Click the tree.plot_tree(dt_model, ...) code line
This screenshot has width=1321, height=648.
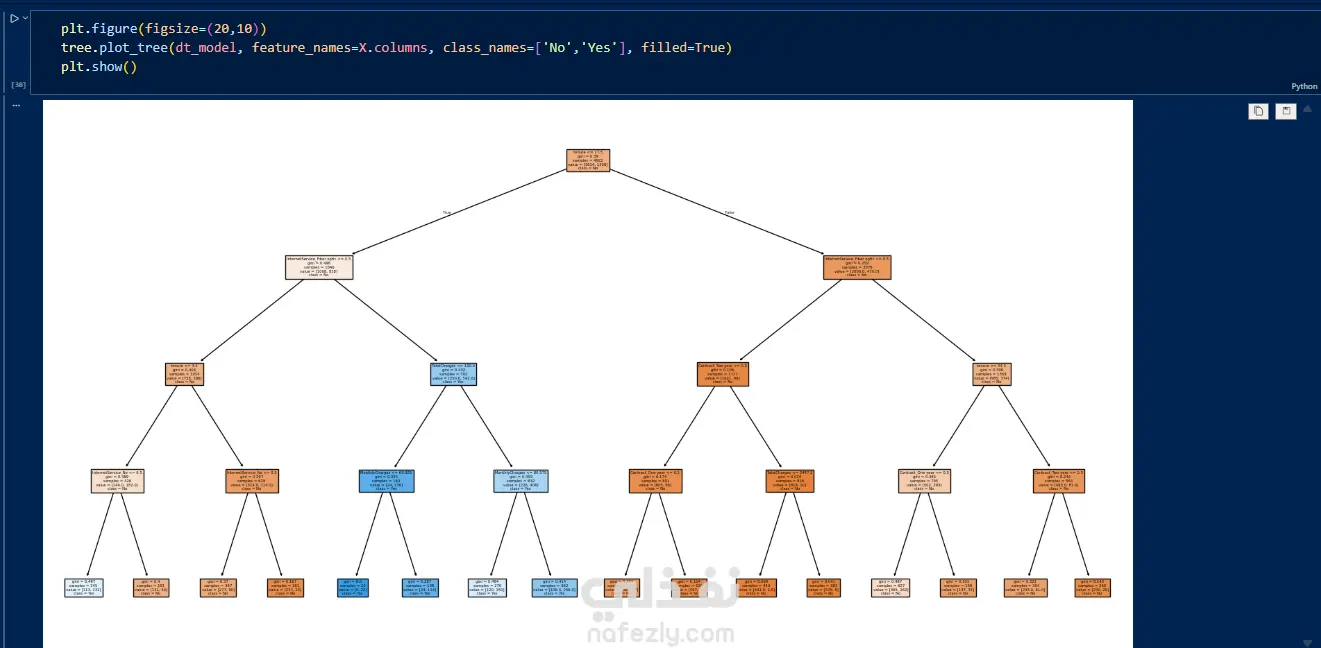click(396, 47)
